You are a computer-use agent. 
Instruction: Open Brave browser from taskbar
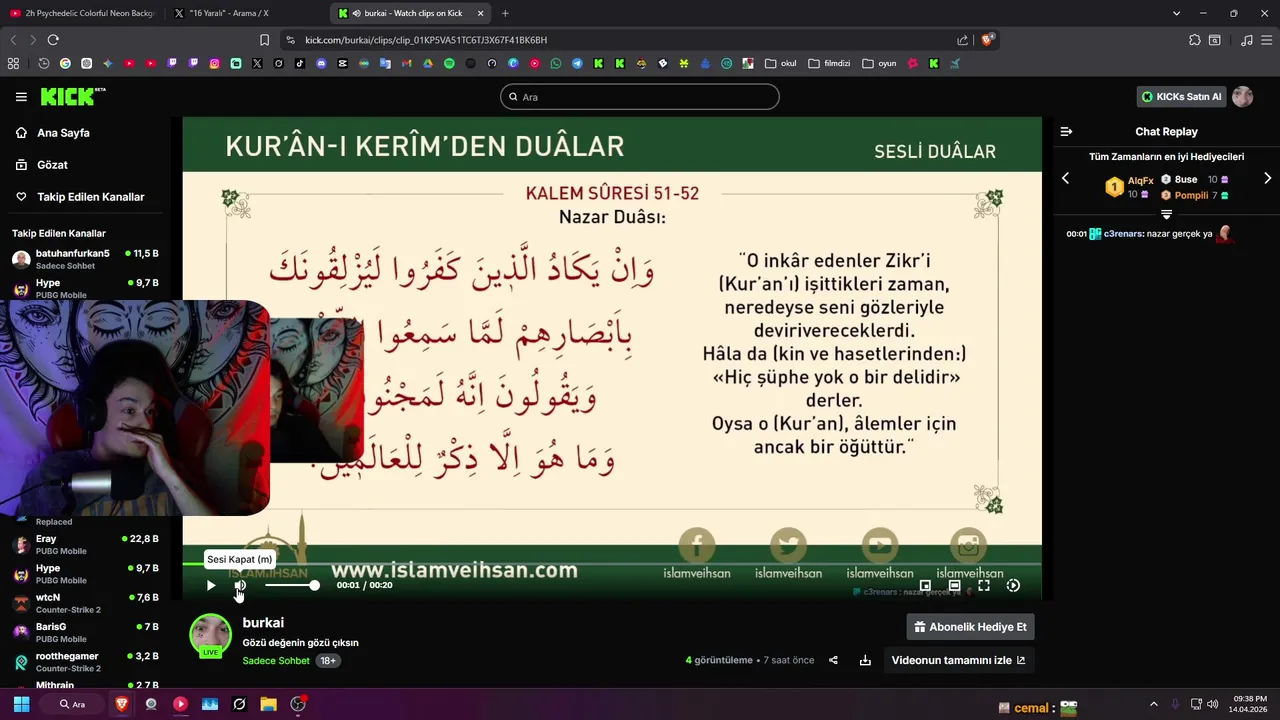point(121,704)
